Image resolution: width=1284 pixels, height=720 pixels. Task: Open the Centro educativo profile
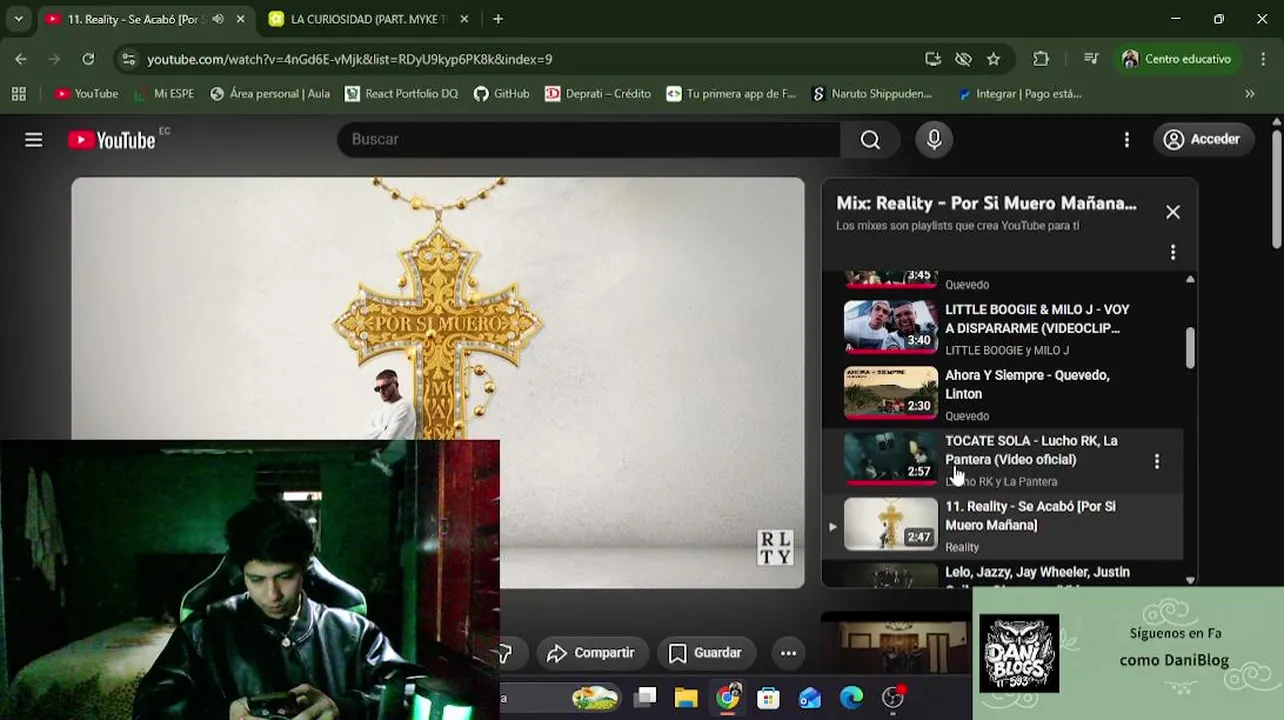[1177, 59]
